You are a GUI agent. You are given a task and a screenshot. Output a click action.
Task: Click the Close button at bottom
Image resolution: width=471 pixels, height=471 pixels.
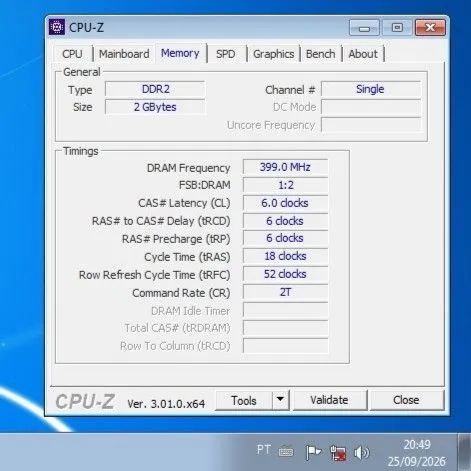pyautogui.click(x=406, y=400)
